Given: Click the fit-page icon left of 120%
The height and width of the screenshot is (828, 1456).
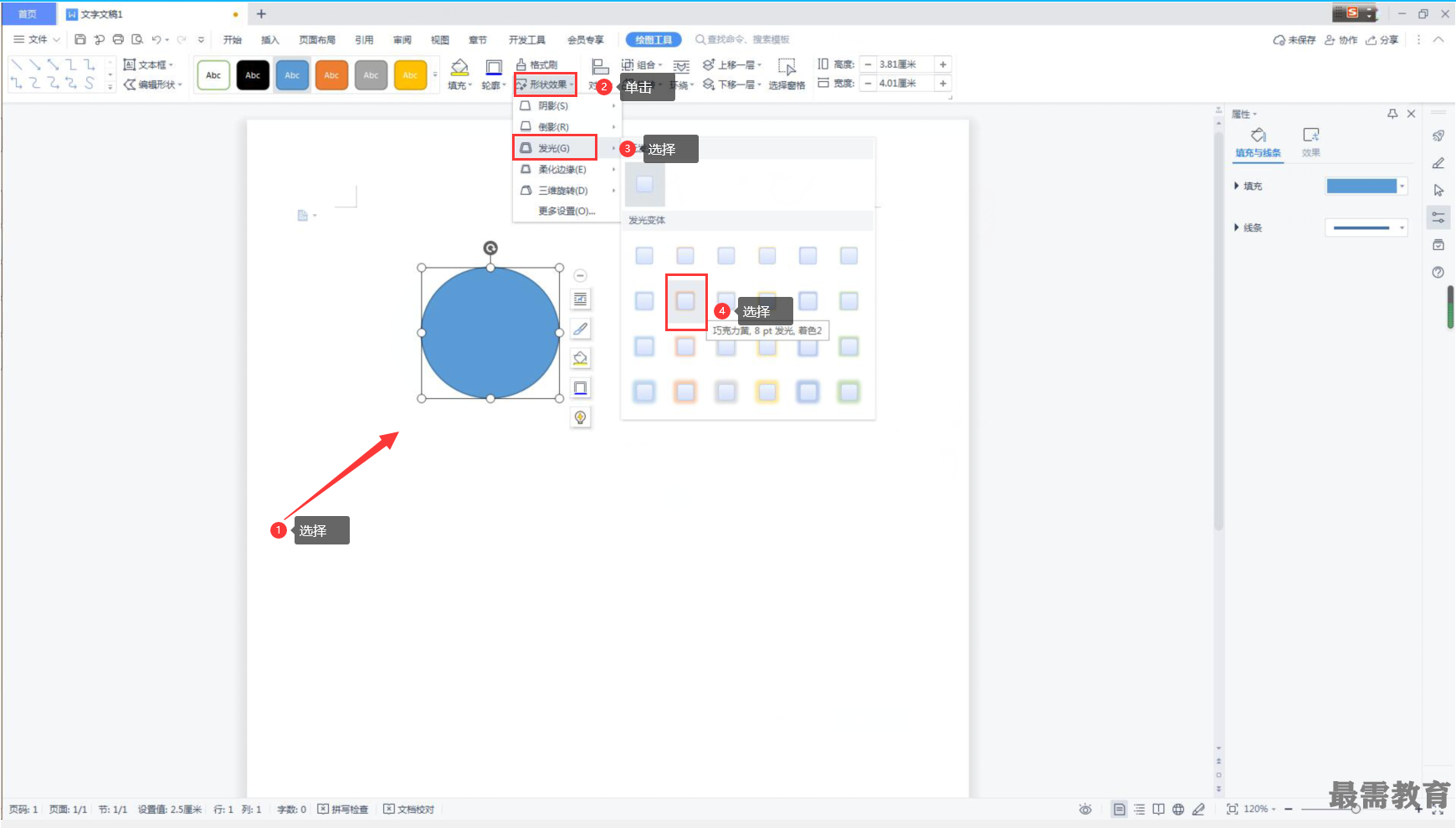Looking at the screenshot, I should [1232, 809].
